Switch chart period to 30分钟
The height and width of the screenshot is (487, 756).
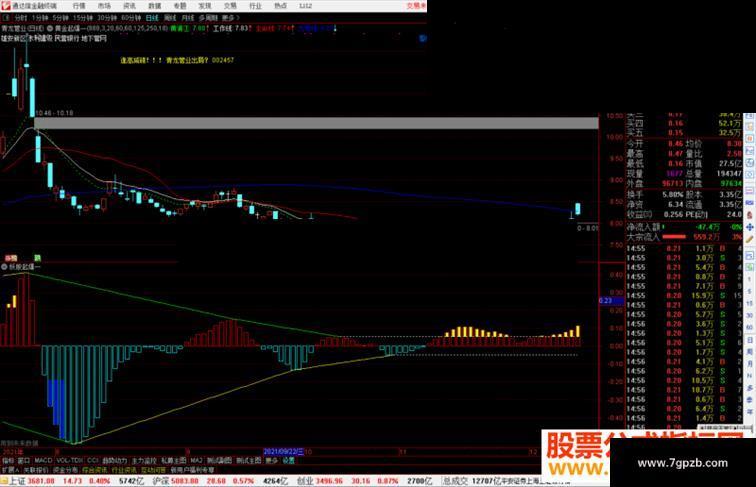point(107,18)
